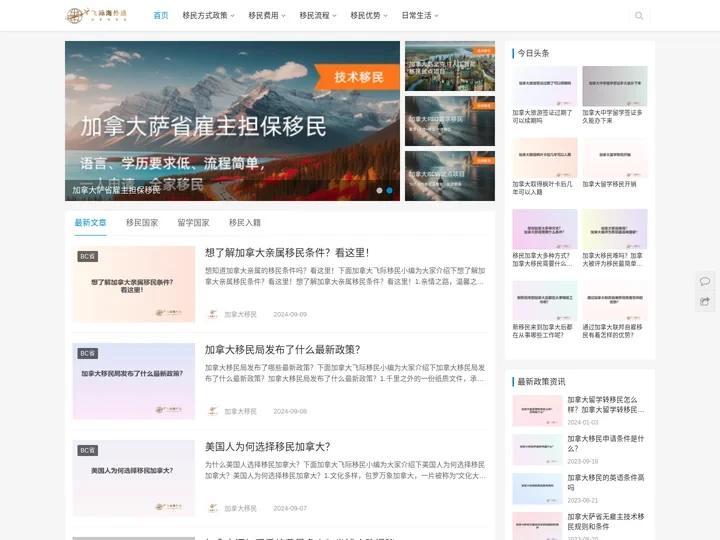The height and width of the screenshot is (540, 720).
Task: Expand 移民费用 dropdown menu
Action: (267, 16)
